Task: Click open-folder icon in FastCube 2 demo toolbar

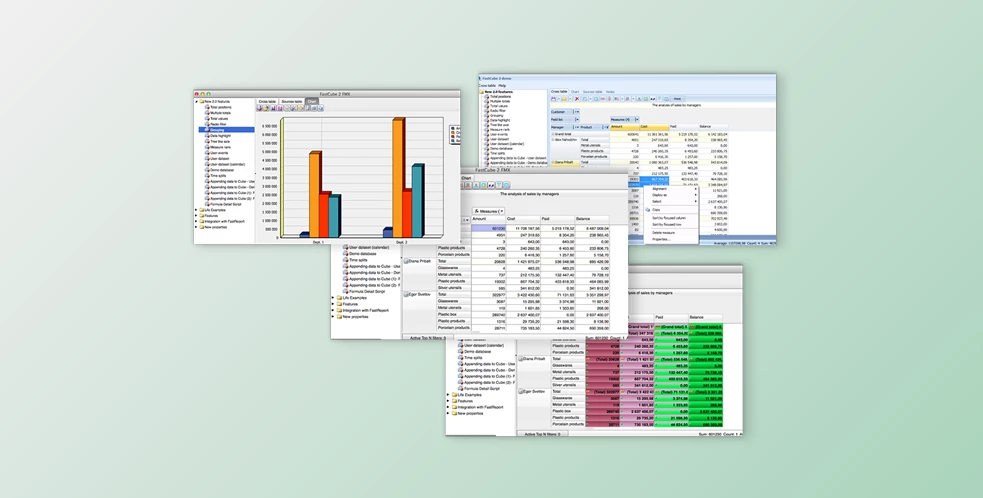Action: (564, 98)
